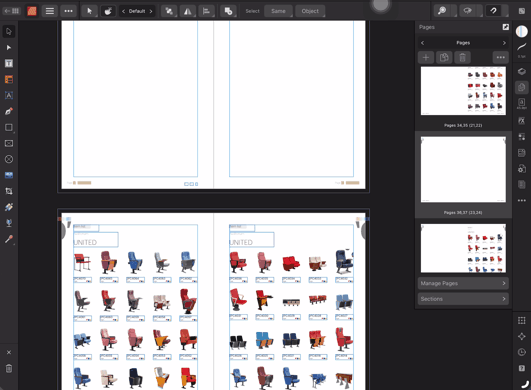Select the Rectangle shape tool
Image resolution: width=531 pixels, height=390 pixels.
coord(9,127)
